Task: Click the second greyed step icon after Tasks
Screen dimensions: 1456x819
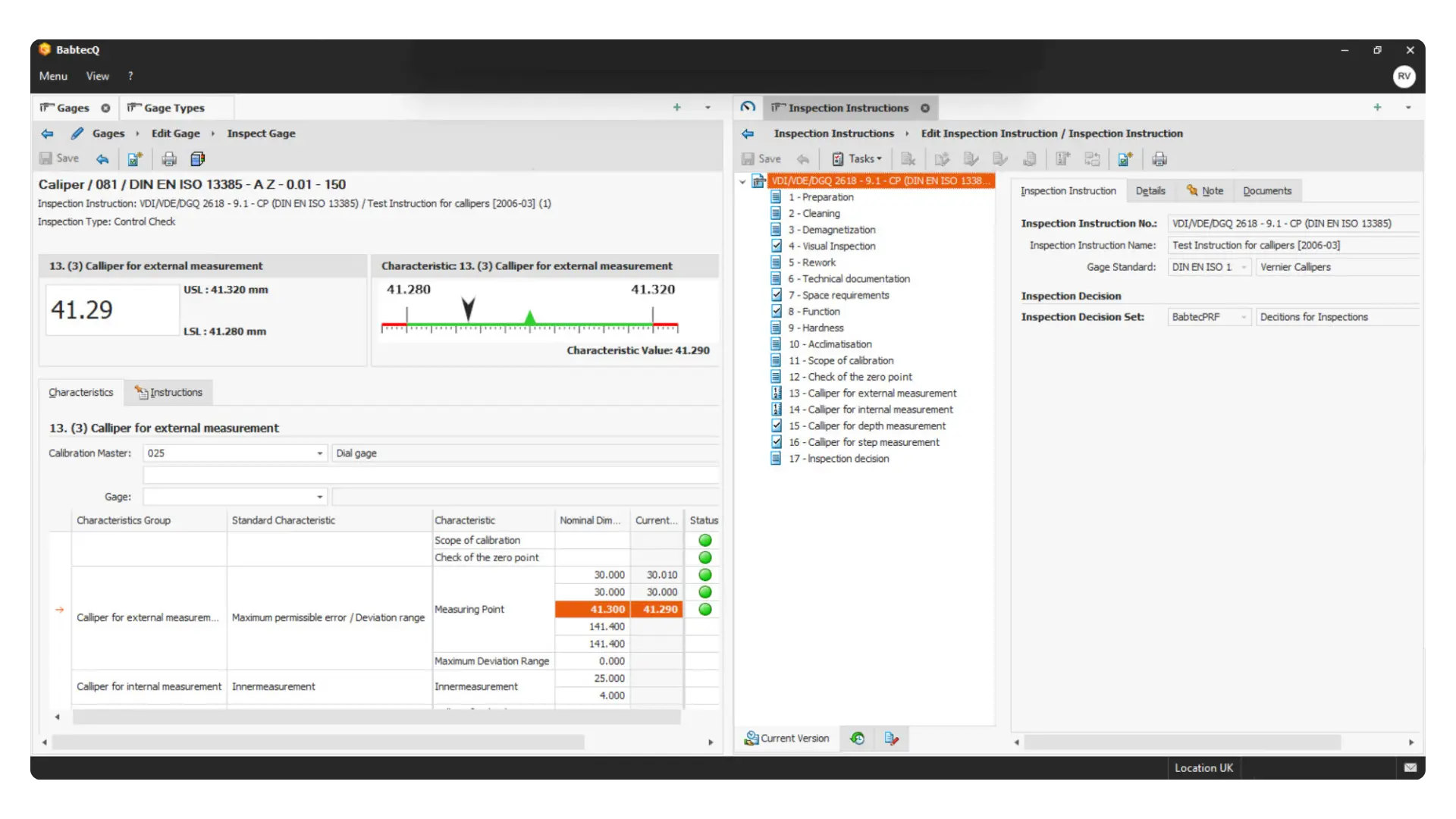Action: [942, 158]
